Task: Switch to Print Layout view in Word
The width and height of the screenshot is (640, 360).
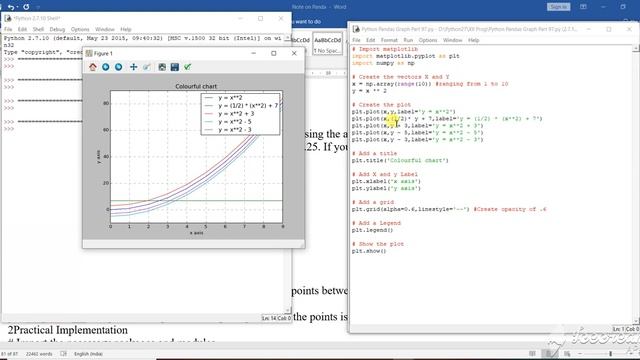Action: (x=549, y=353)
